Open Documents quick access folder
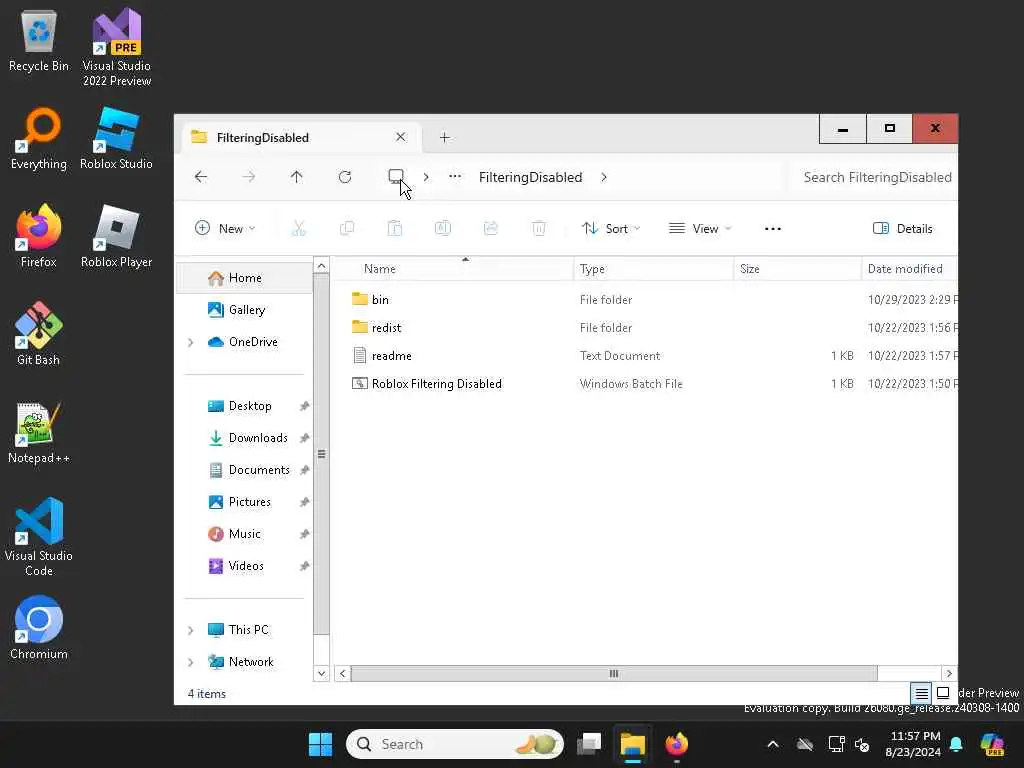1024x768 pixels. (259, 470)
